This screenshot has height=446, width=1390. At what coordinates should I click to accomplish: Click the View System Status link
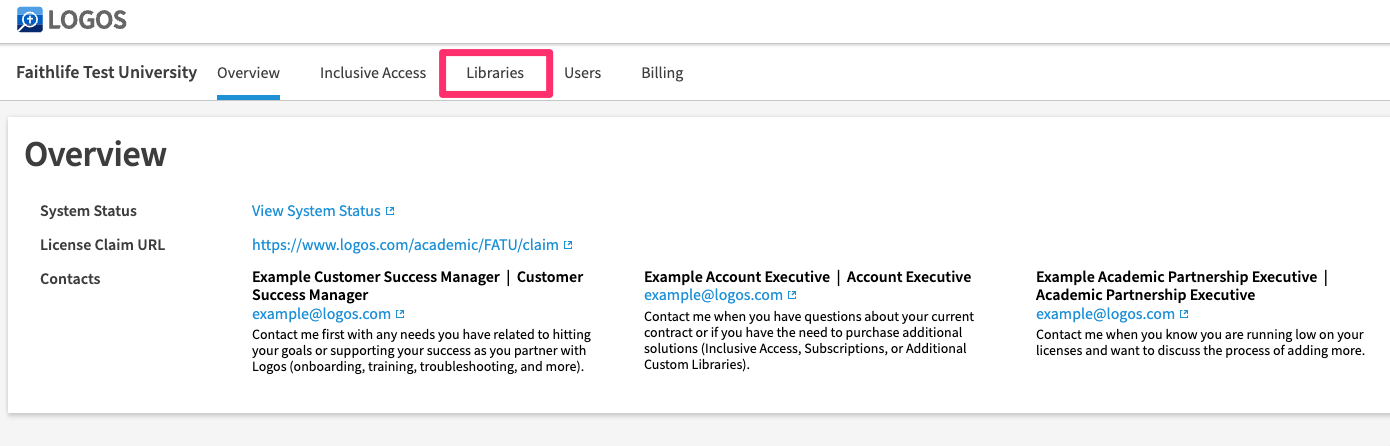[316, 211]
